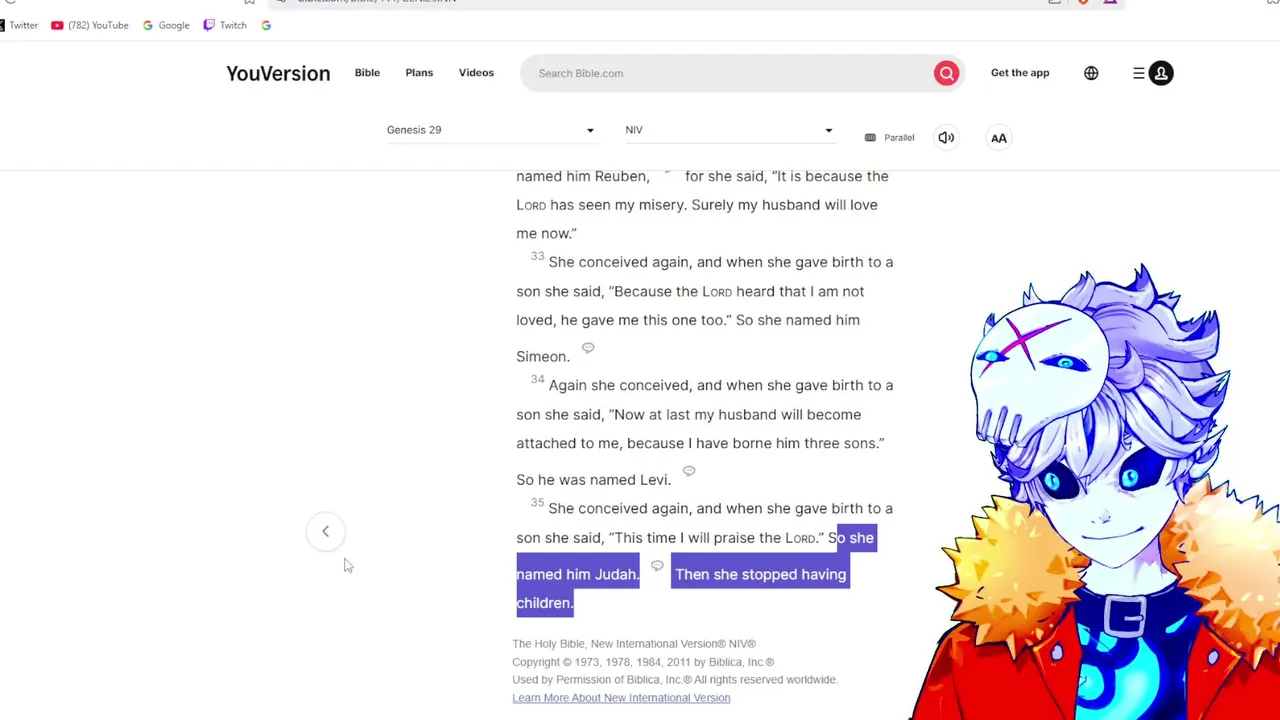Click the NIV dropdown arrow
The height and width of the screenshot is (720, 1280).
point(828,130)
